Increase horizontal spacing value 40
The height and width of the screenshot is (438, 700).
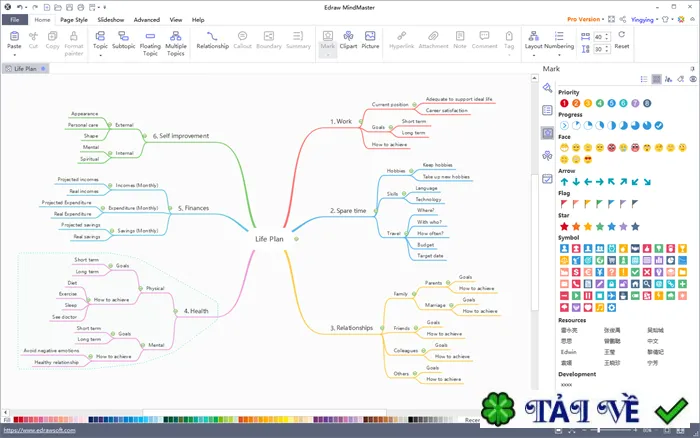click(x=607, y=35)
